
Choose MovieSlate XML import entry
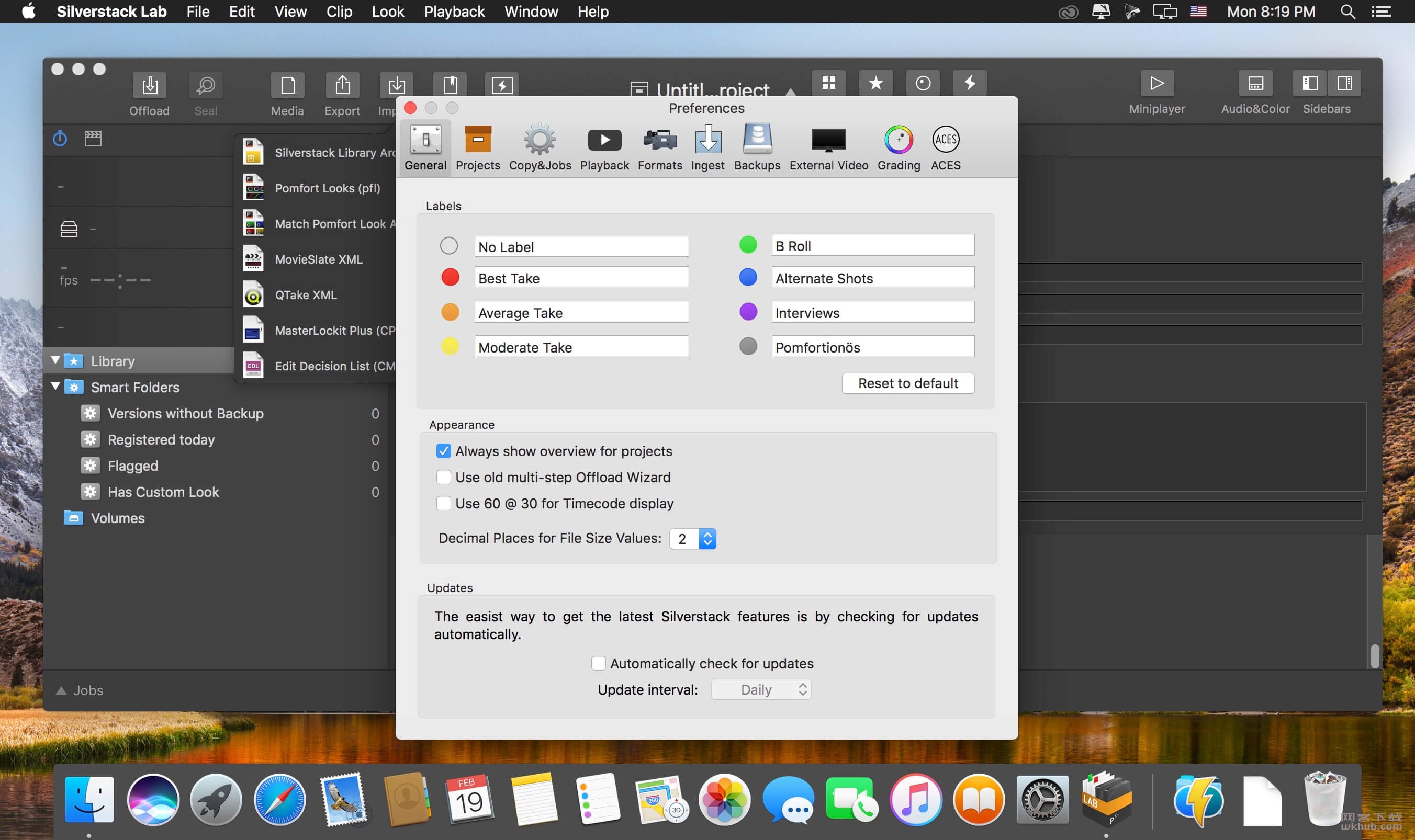316,259
